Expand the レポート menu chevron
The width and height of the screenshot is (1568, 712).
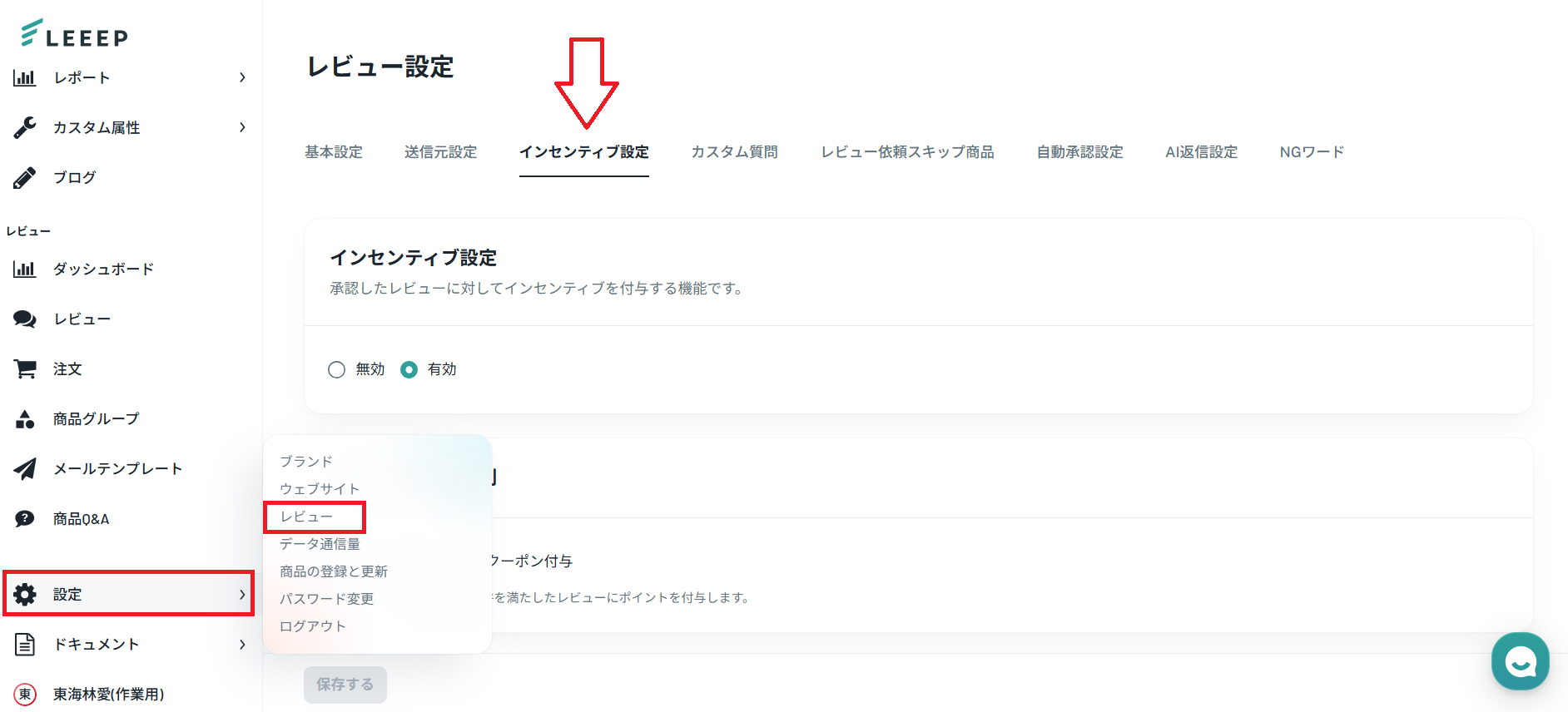(242, 77)
